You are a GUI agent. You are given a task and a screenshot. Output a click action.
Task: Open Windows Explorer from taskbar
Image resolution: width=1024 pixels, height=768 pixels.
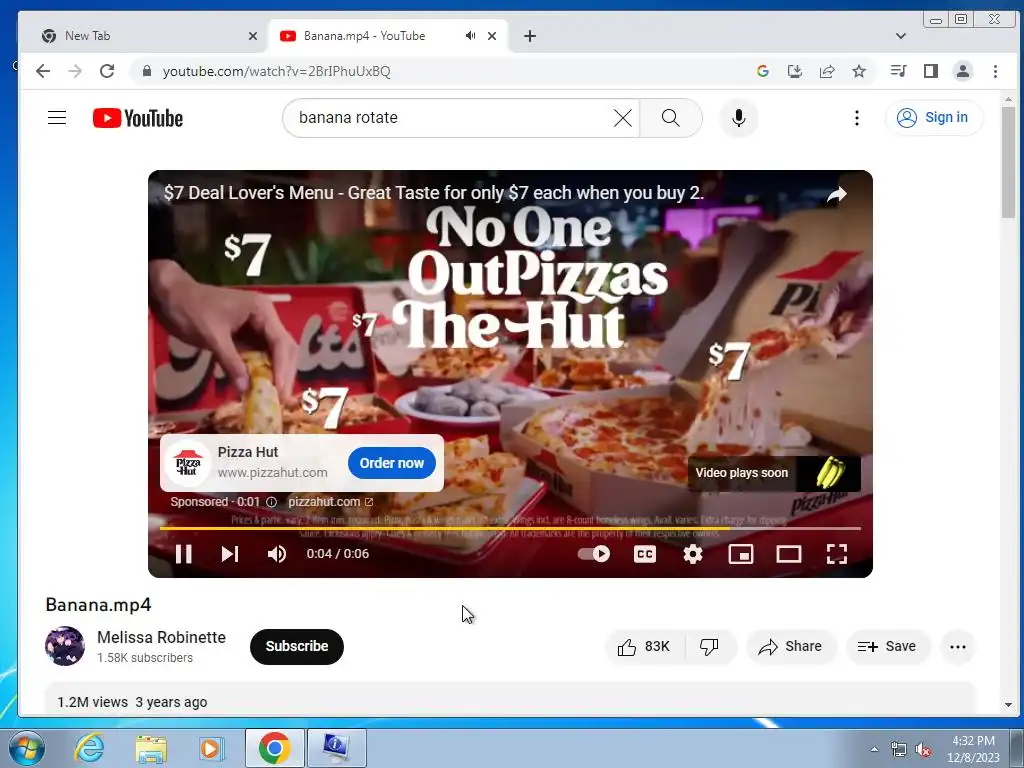[x=151, y=748]
